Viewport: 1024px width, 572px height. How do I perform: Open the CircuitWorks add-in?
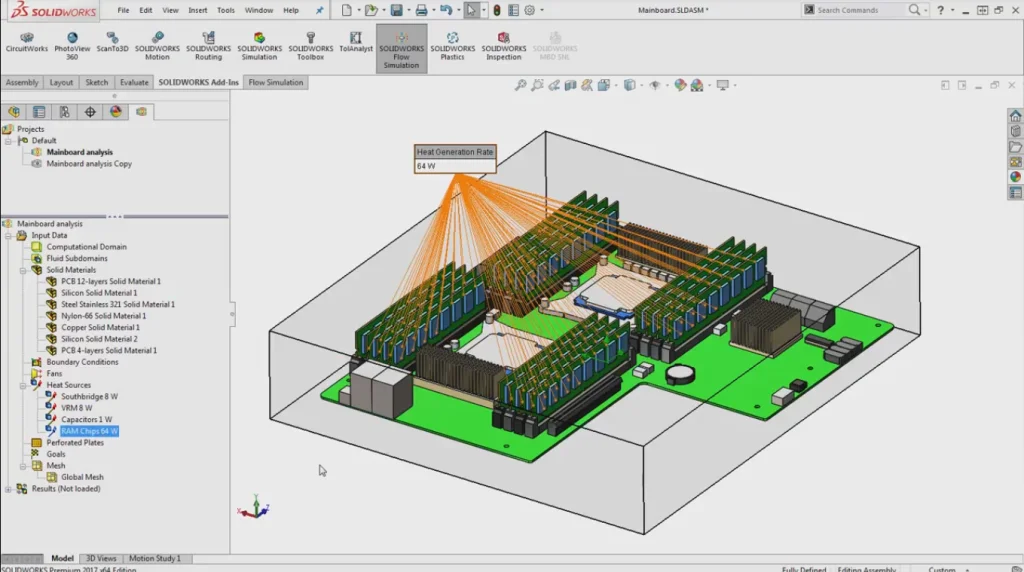click(x=27, y=42)
